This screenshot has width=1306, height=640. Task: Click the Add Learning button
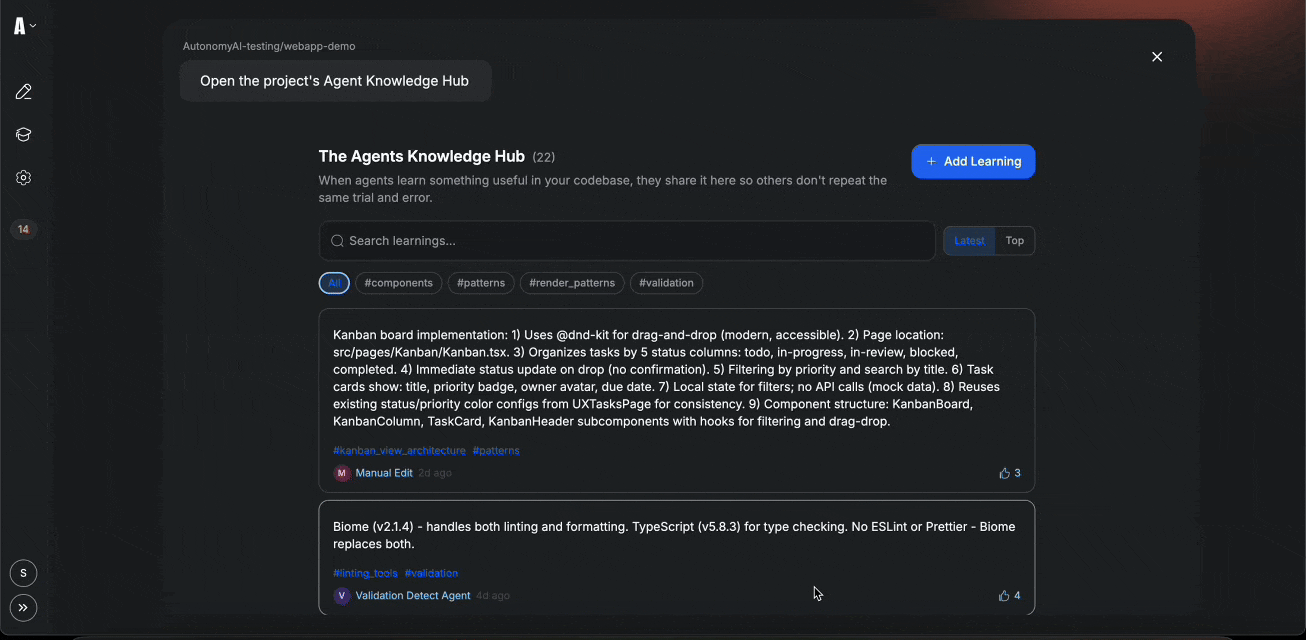point(973,161)
